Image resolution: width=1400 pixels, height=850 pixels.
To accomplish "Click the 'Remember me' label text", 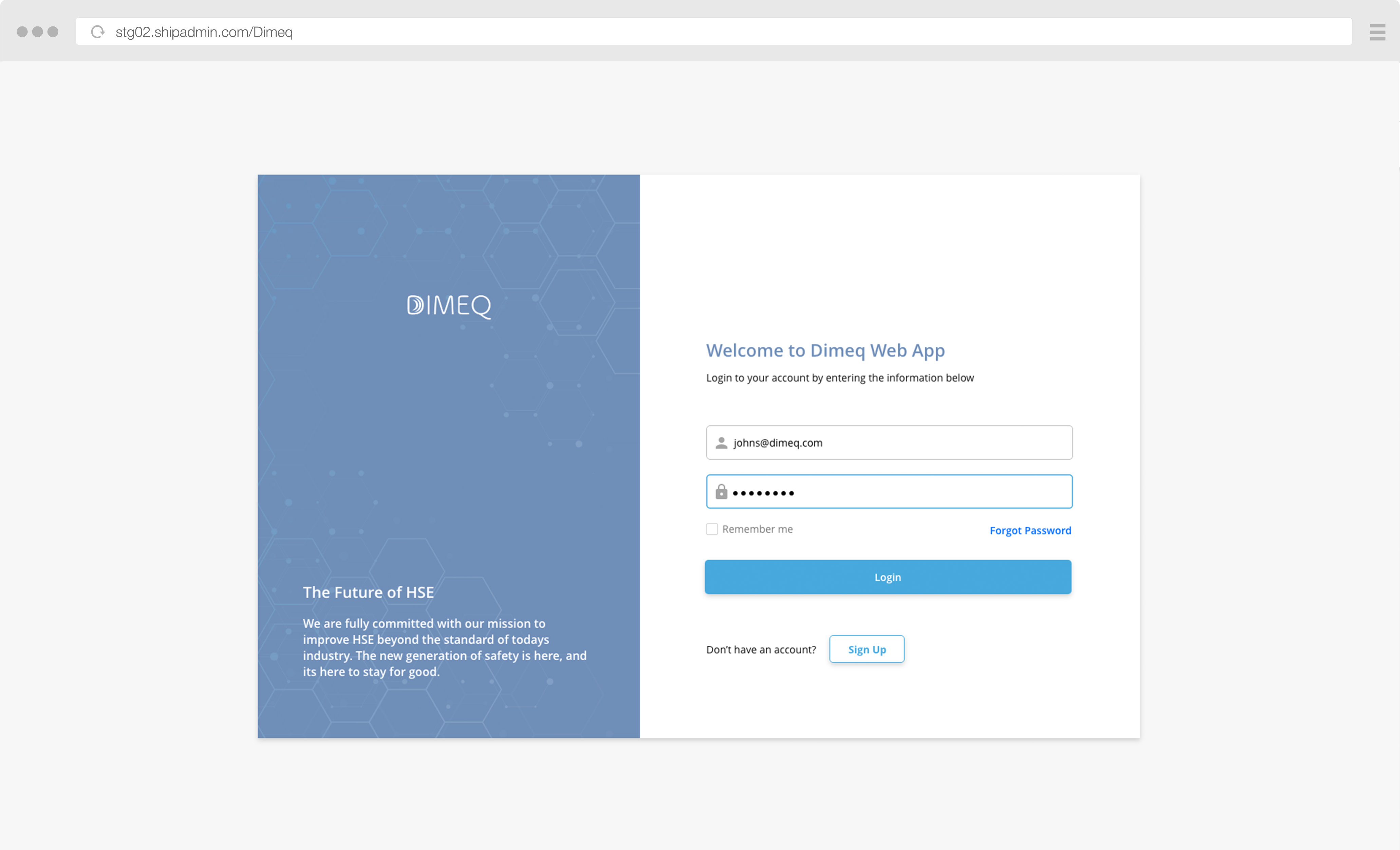I will point(758,529).
